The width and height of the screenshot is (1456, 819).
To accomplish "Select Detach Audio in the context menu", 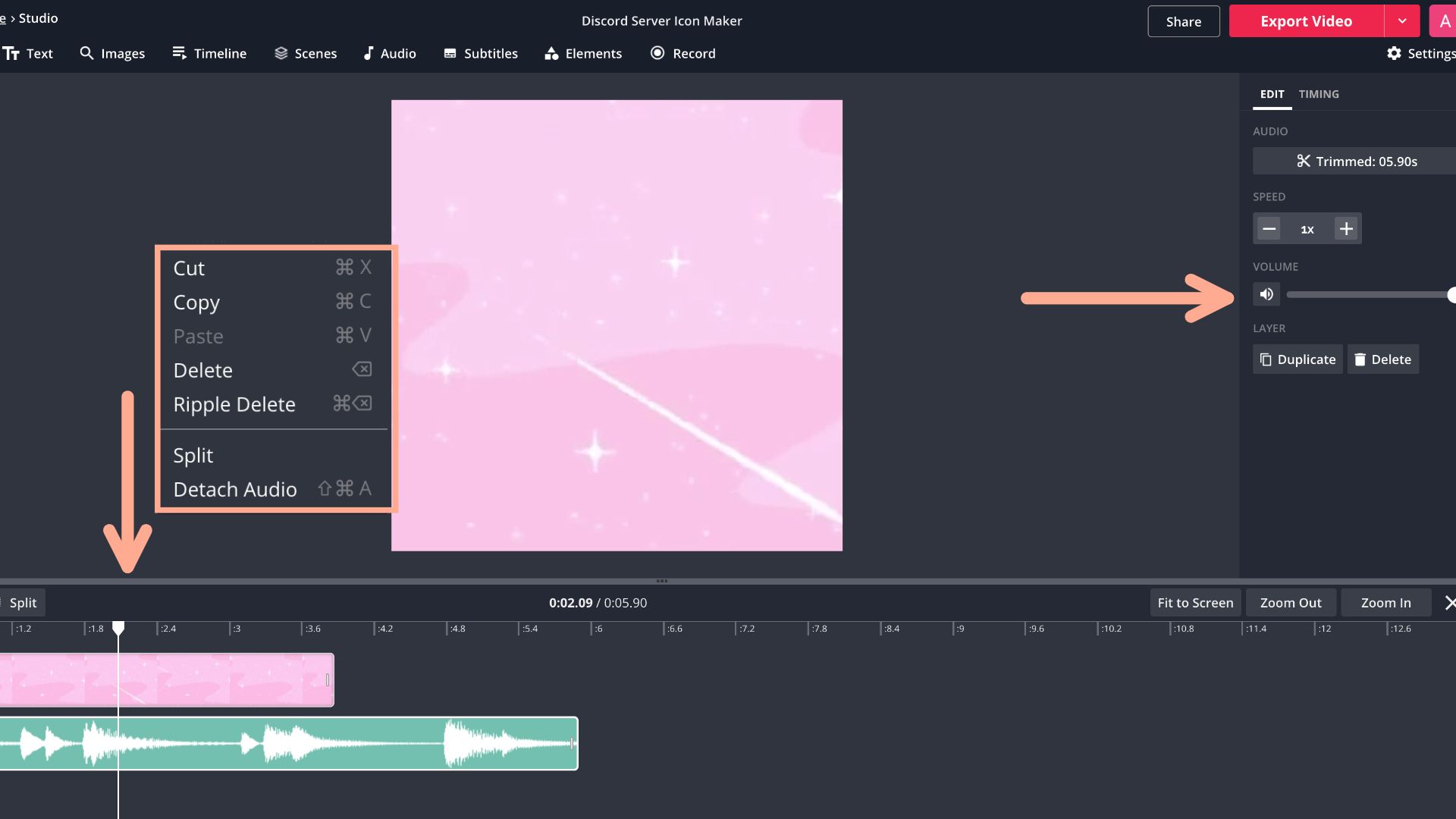I will tap(235, 489).
